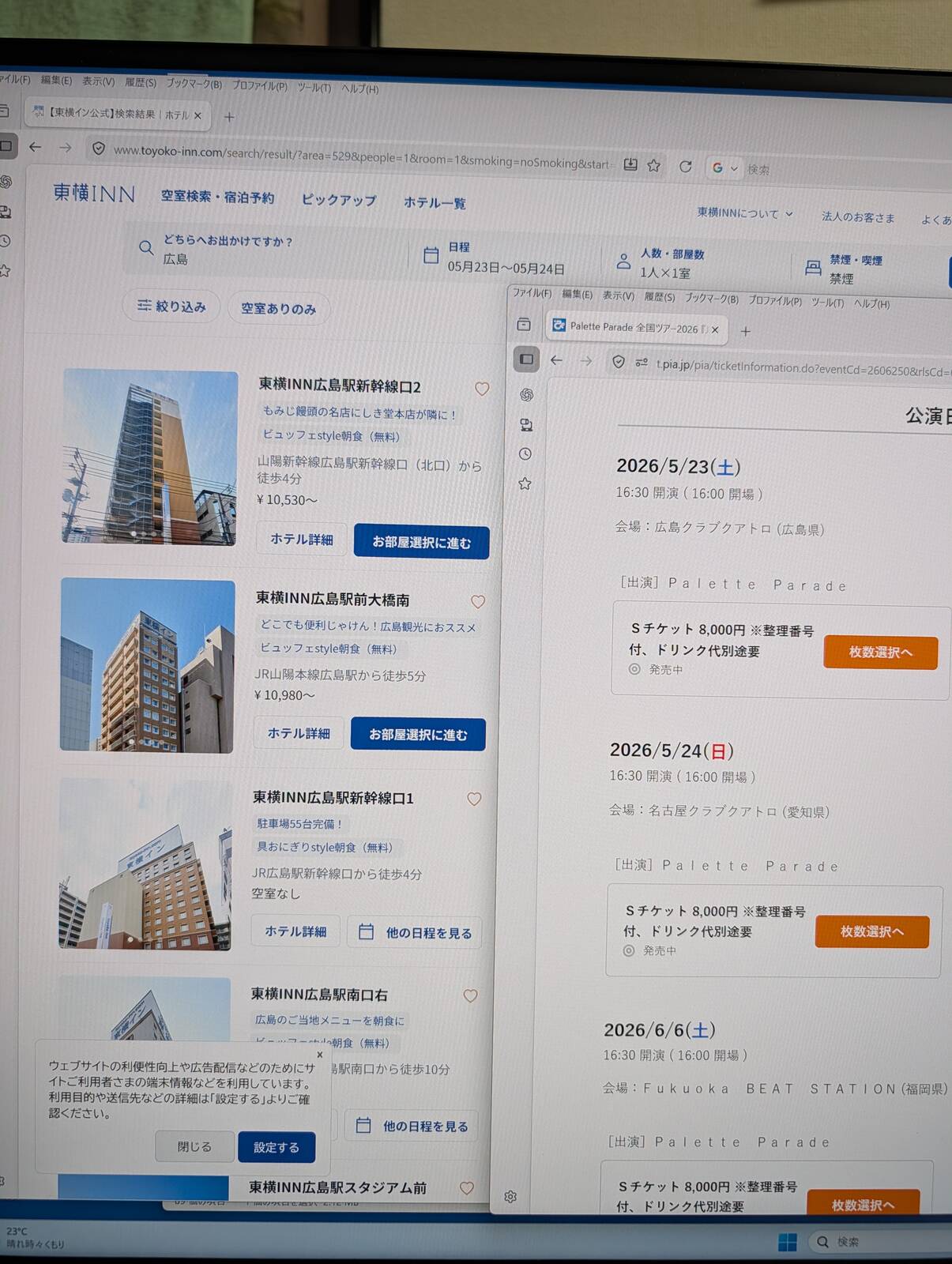Open ホテル一覧 navigation link
The width and height of the screenshot is (952, 1264).
(435, 202)
